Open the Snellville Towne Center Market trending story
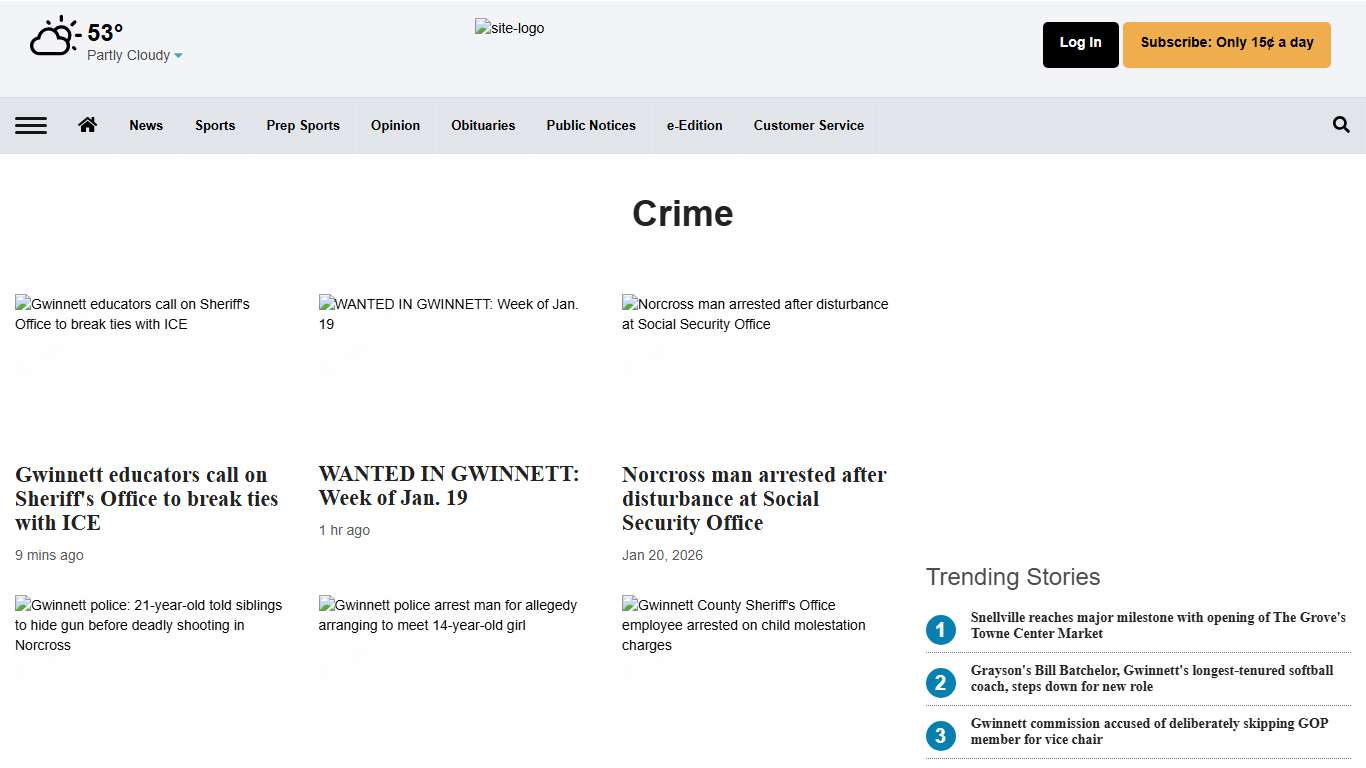Image resolution: width=1366 pixels, height=768 pixels. tap(1157, 625)
